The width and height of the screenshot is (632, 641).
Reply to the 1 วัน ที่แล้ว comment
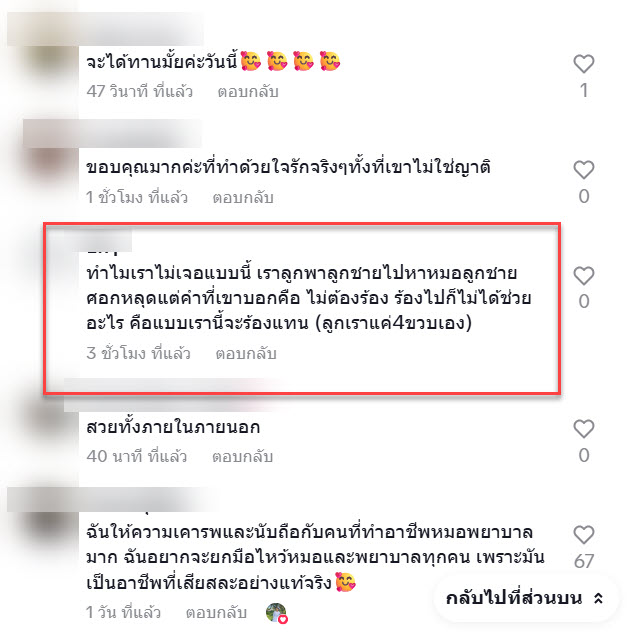(x=216, y=612)
